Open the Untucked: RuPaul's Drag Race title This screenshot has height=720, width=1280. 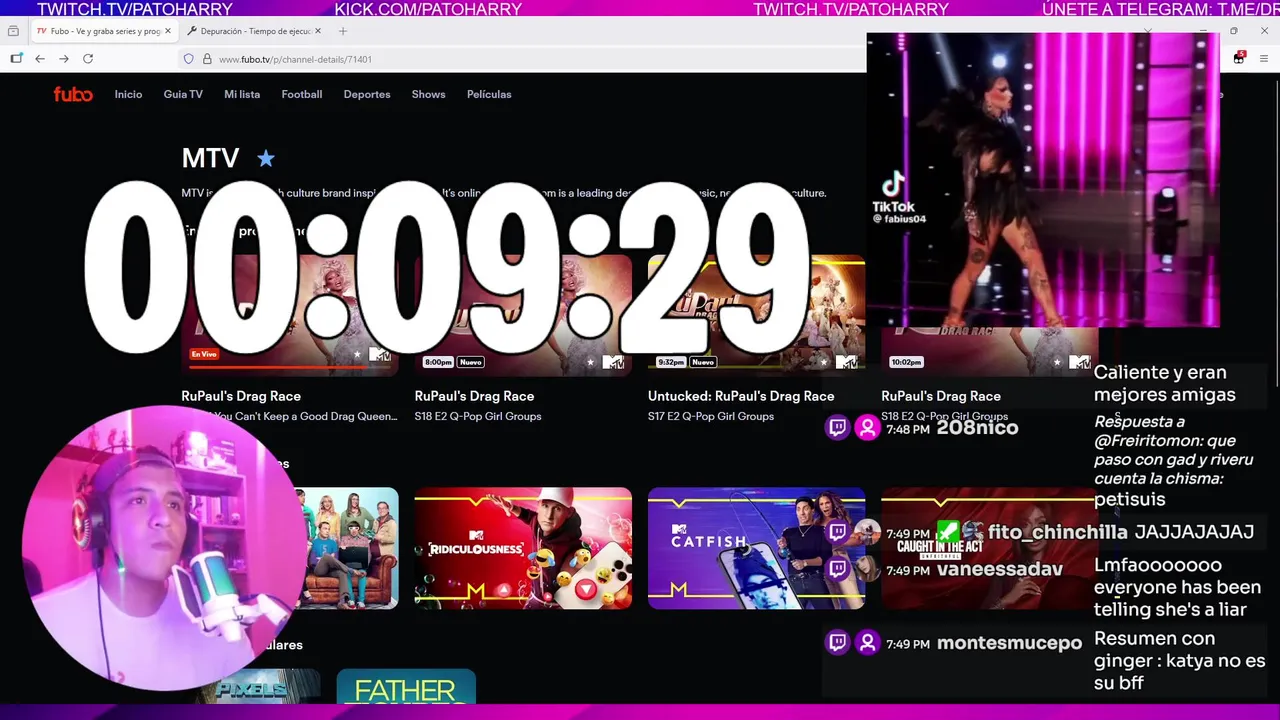[x=741, y=396]
